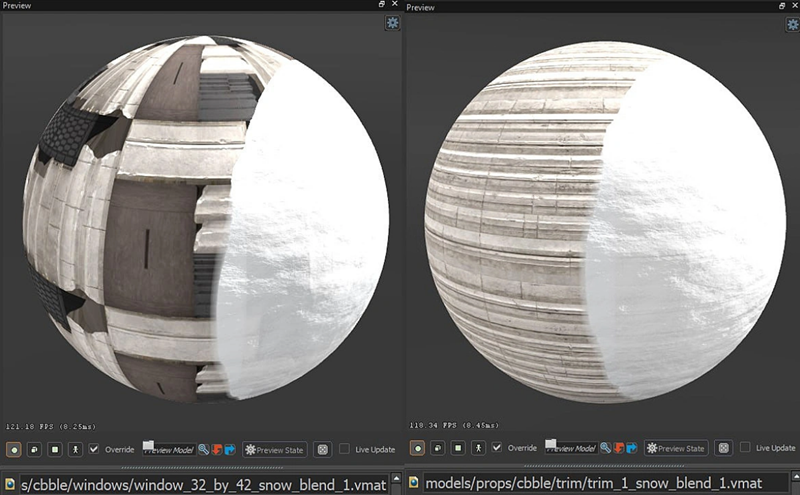Select the square plane shape in right preview
Image resolution: width=800 pixels, height=495 pixels.
(x=457, y=449)
